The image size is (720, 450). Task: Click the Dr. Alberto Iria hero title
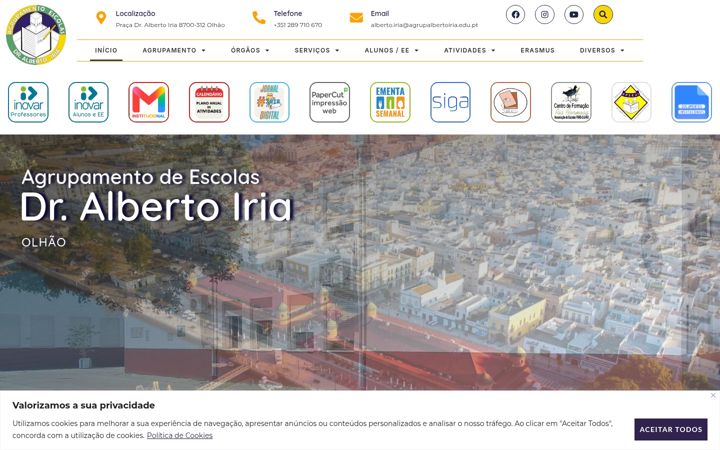tap(157, 207)
